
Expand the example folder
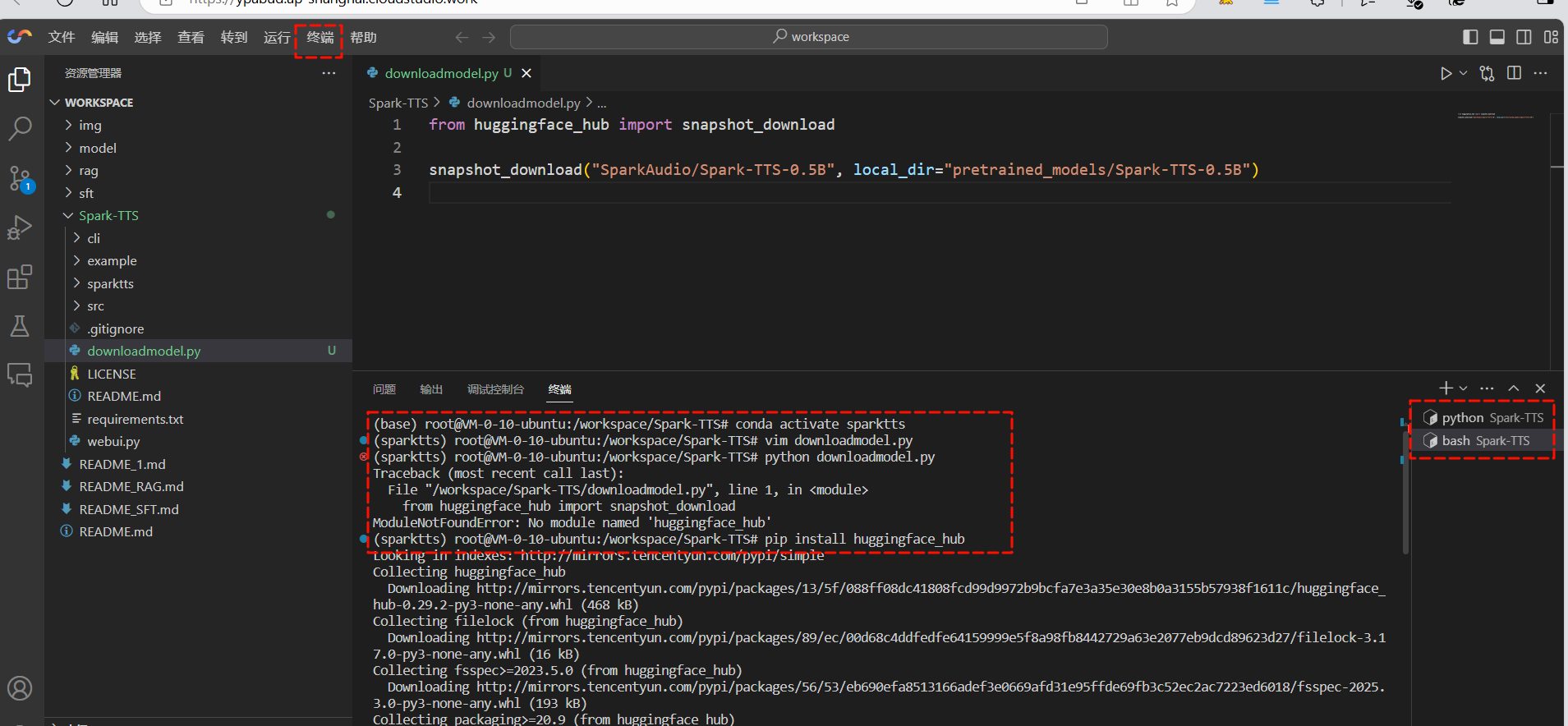pyautogui.click(x=199, y=260)
